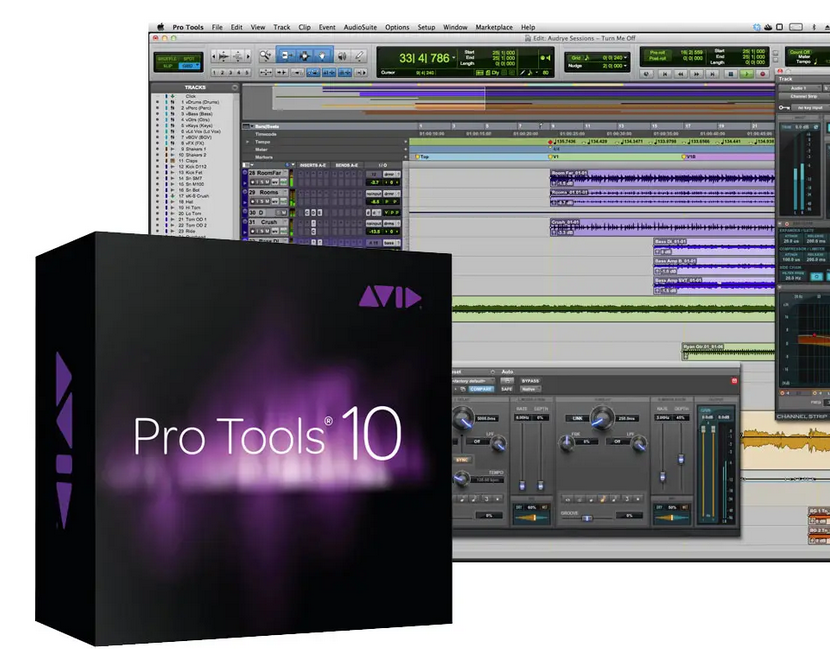This screenshot has width=830, height=649.
Task: Click the Record transport button
Action: [763, 74]
